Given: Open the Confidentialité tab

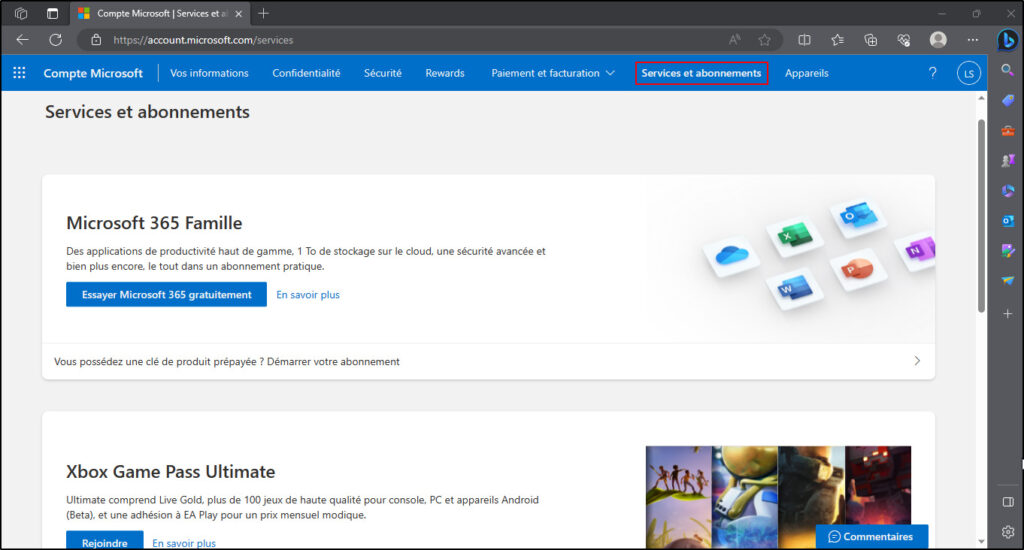Looking at the screenshot, I should coord(306,73).
